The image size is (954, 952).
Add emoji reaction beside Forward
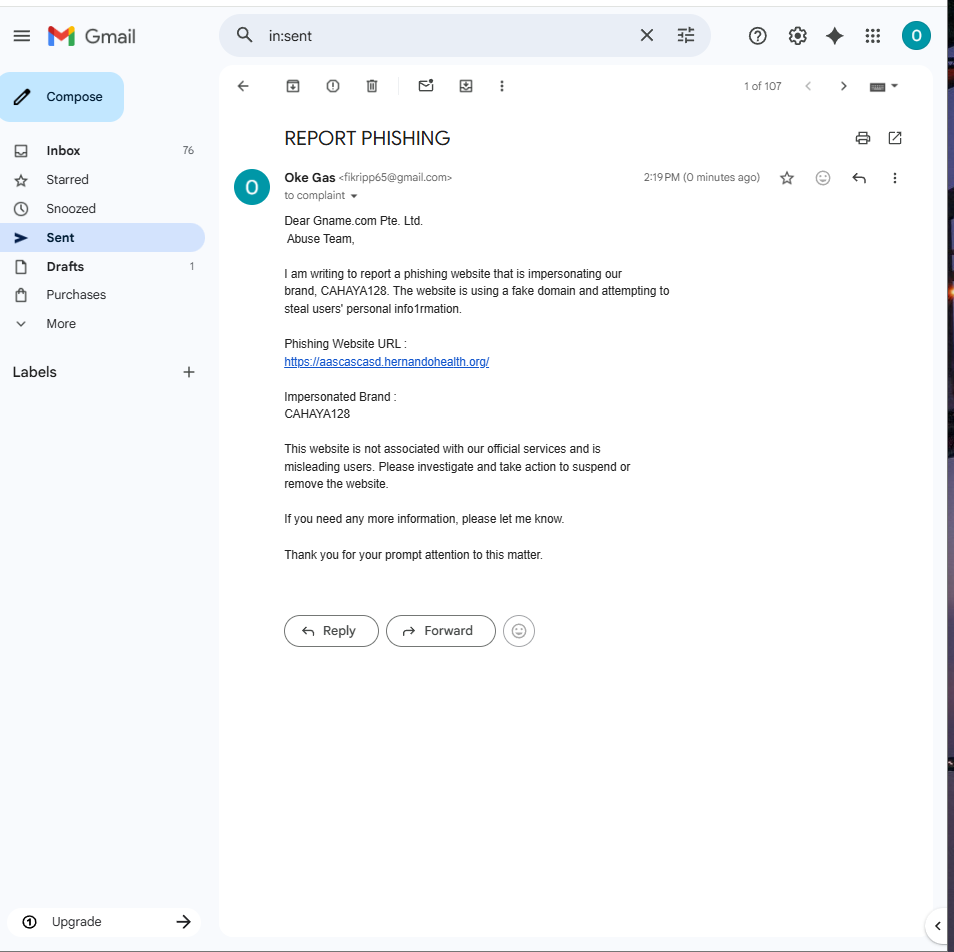click(x=519, y=631)
